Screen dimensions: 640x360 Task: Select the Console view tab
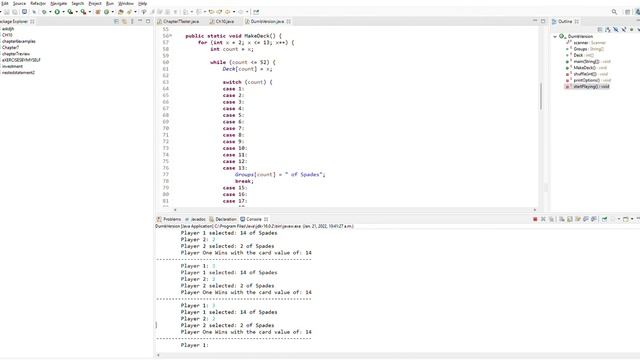[253, 219]
